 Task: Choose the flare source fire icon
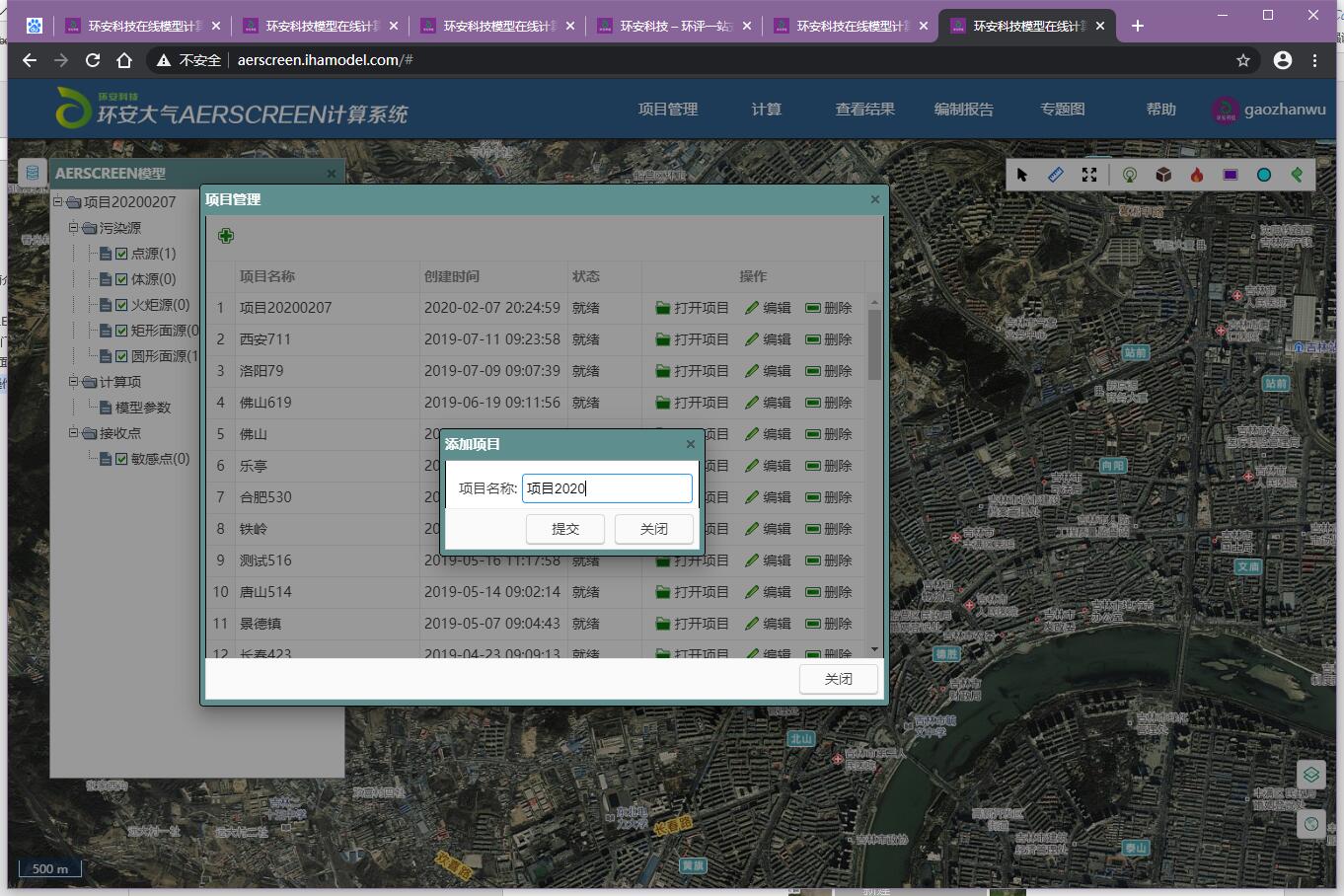[x=1197, y=175]
